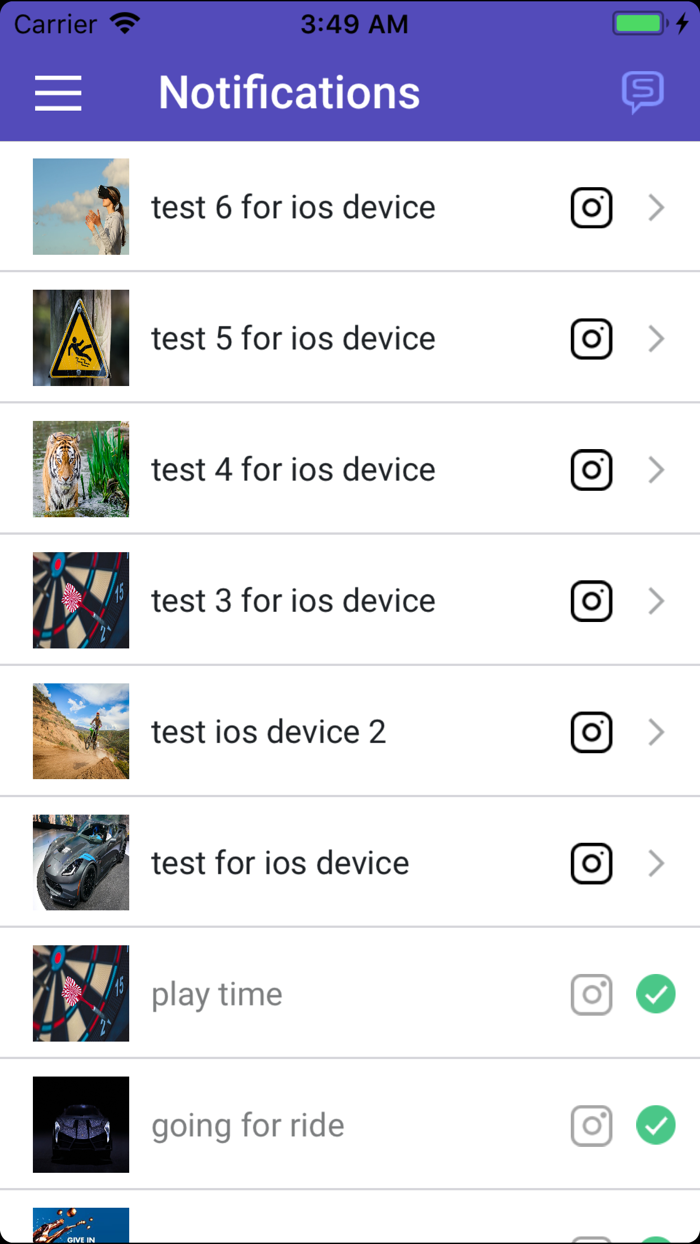Tap Instagram icon for test 6 notification

tap(591, 208)
